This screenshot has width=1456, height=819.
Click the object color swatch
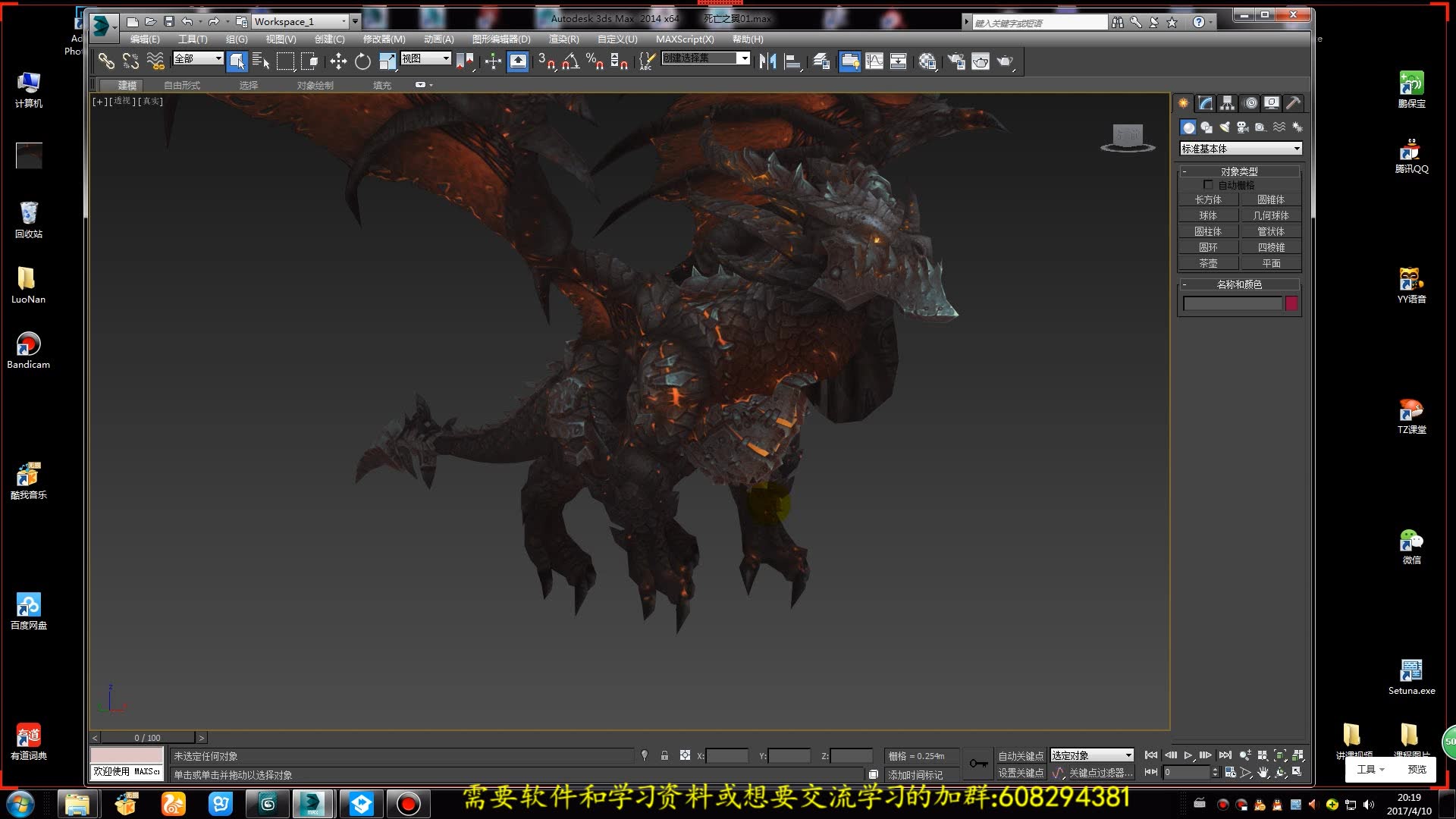coord(1291,304)
